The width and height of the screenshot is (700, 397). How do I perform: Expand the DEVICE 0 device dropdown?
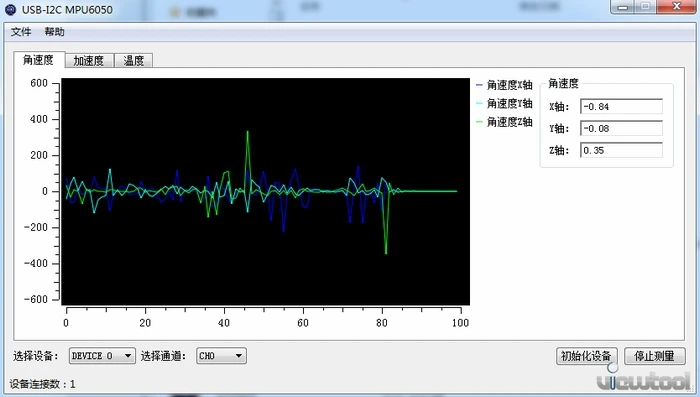(x=102, y=356)
